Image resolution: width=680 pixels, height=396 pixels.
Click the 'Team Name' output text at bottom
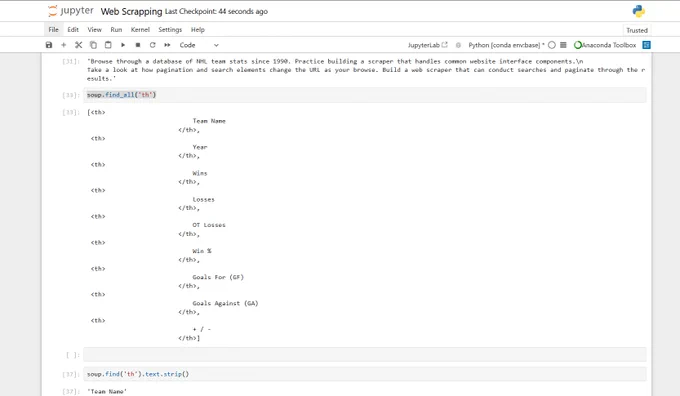107,391
